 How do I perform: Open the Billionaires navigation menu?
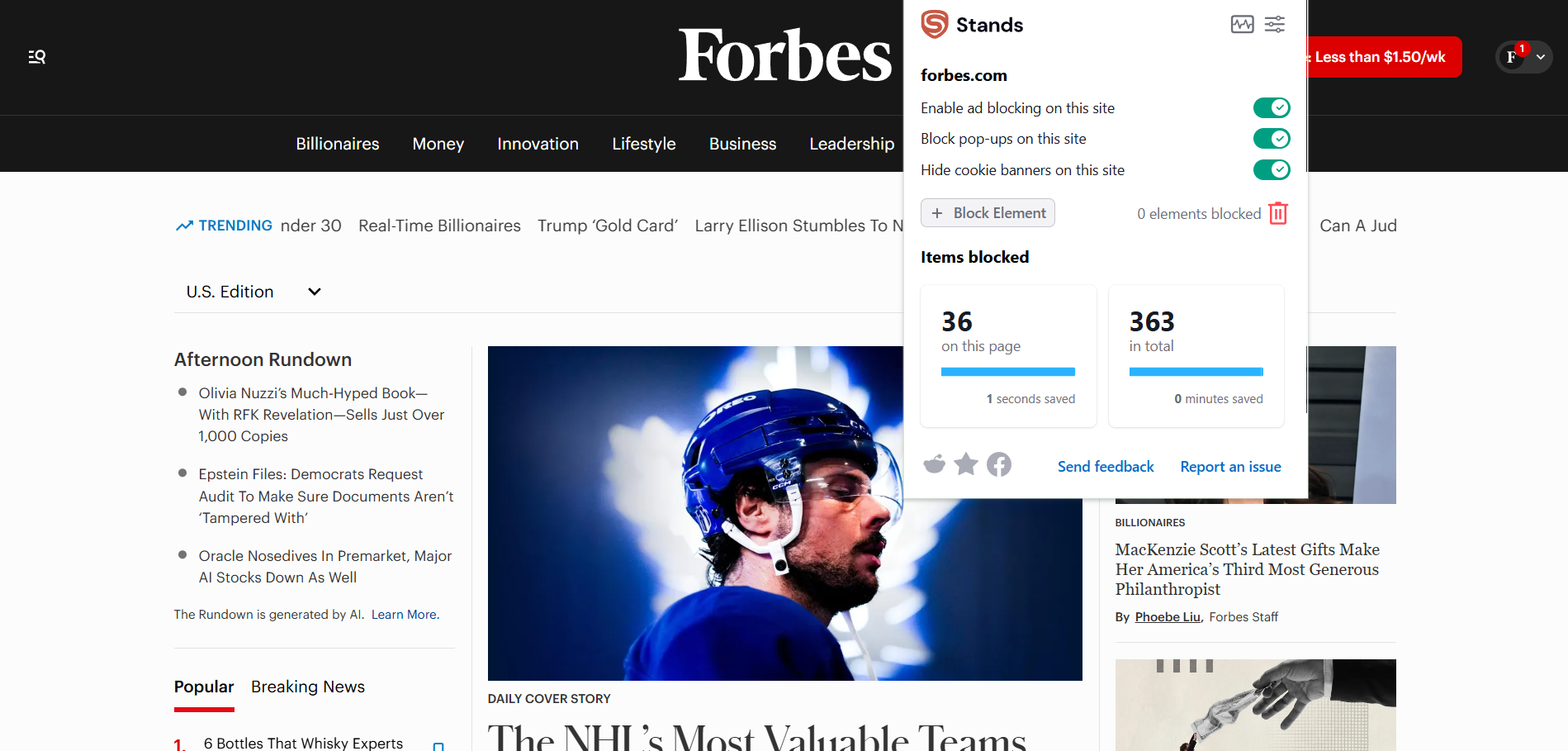pyautogui.click(x=337, y=143)
